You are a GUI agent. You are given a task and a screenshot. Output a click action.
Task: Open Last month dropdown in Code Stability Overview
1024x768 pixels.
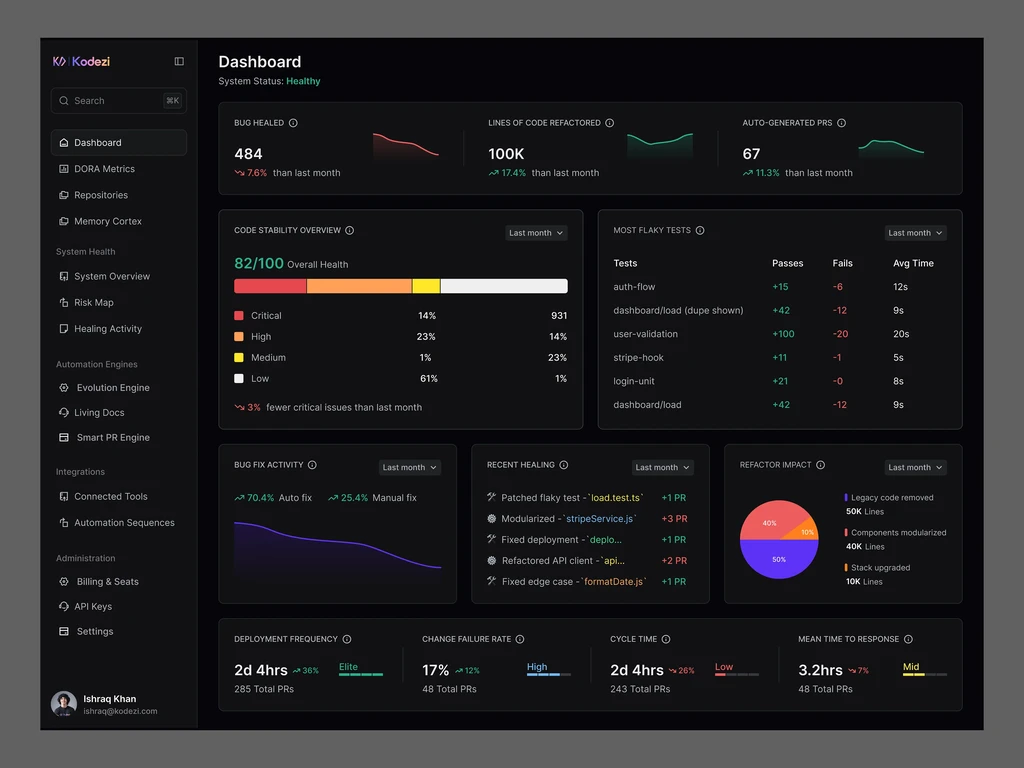[536, 233]
